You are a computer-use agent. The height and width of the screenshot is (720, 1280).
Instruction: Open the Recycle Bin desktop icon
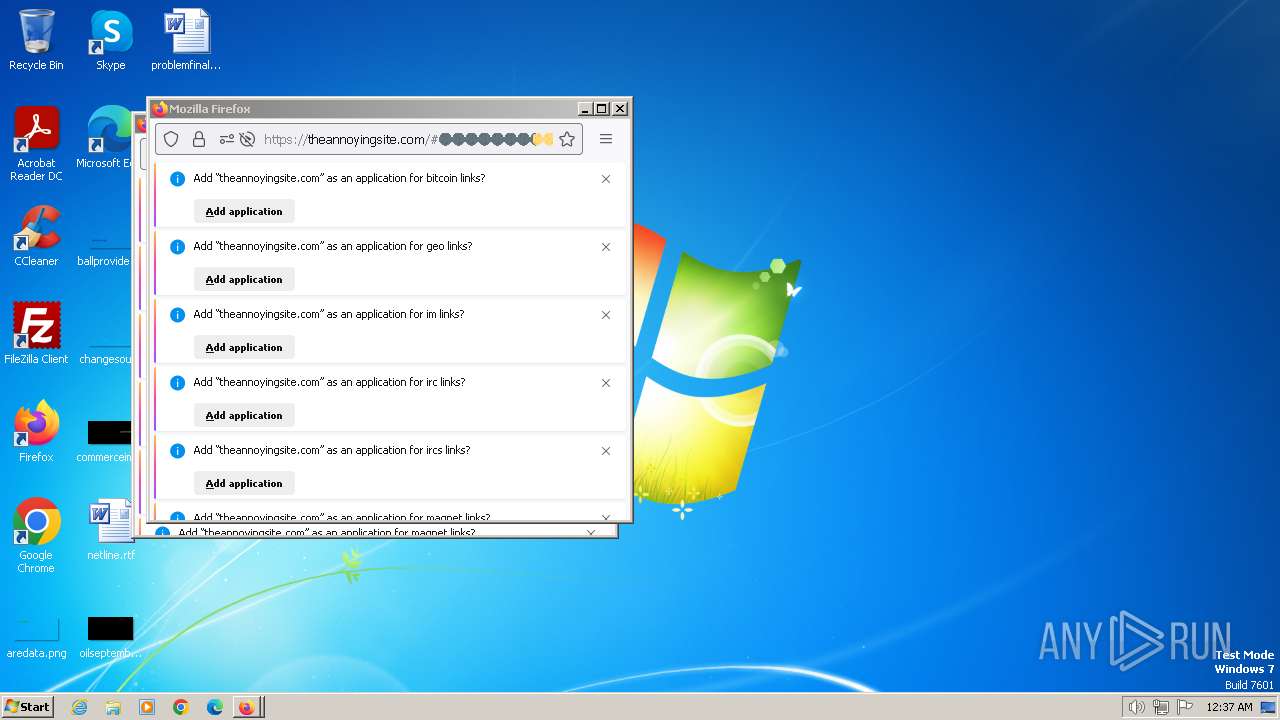coord(36,40)
